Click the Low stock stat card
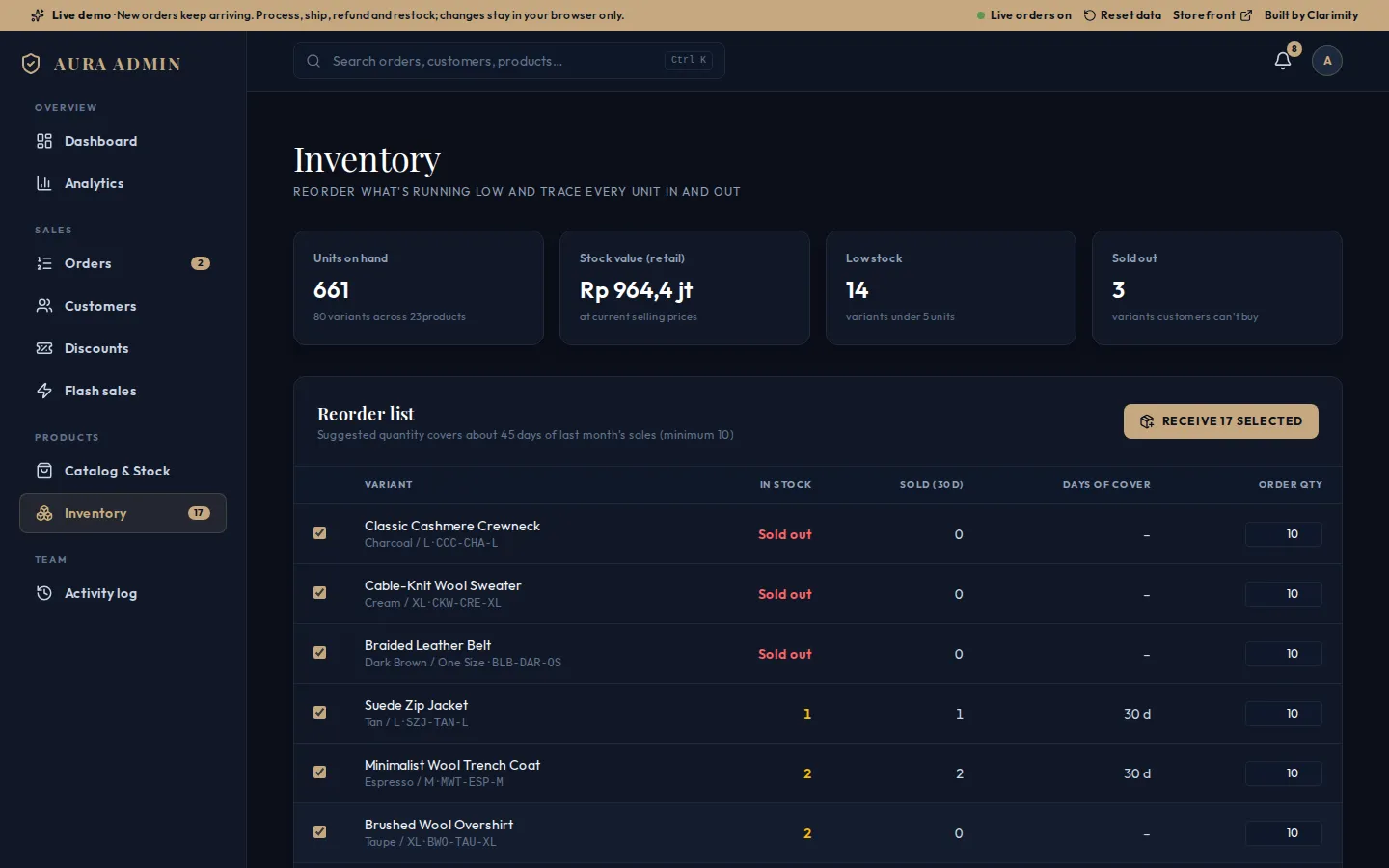 951,287
